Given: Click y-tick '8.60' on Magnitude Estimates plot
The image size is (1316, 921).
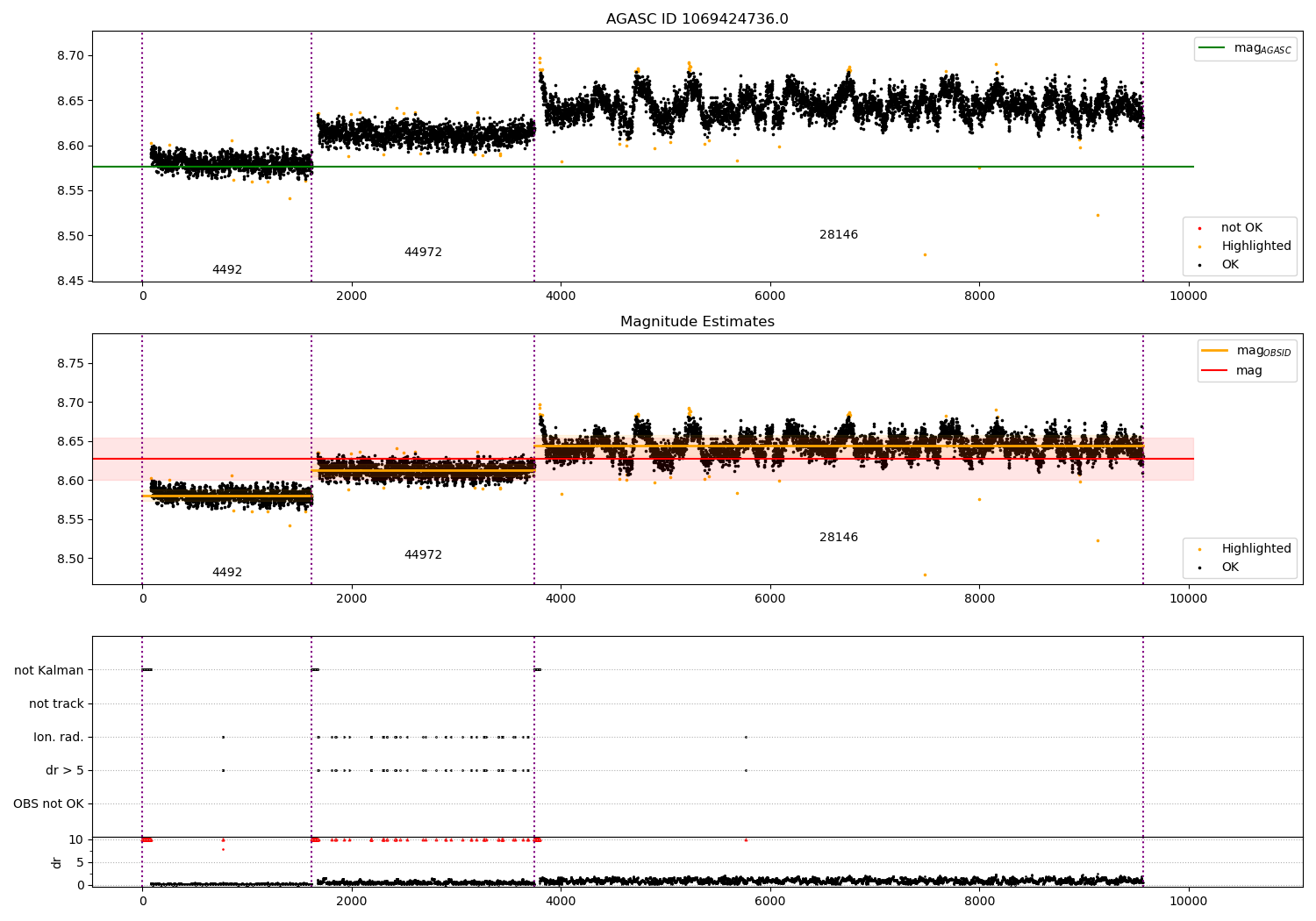Looking at the screenshot, I should pos(71,481).
